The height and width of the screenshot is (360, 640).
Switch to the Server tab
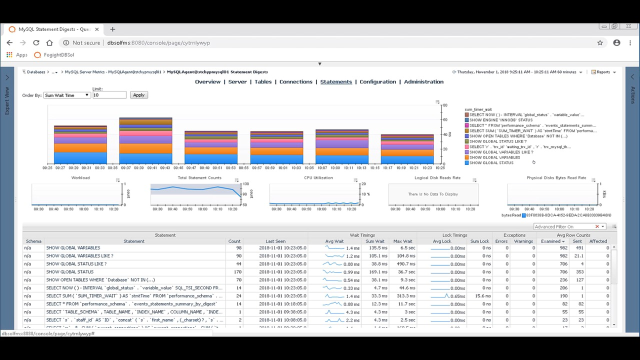tap(237, 82)
